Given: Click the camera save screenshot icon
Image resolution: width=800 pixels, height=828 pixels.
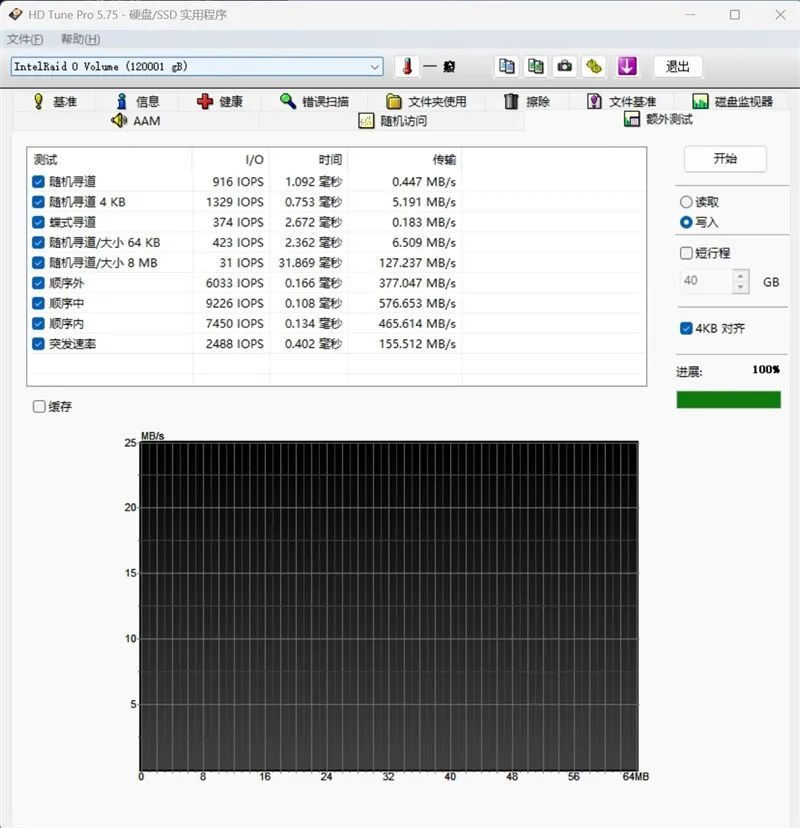Looking at the screenshot, I should [564, 67].
